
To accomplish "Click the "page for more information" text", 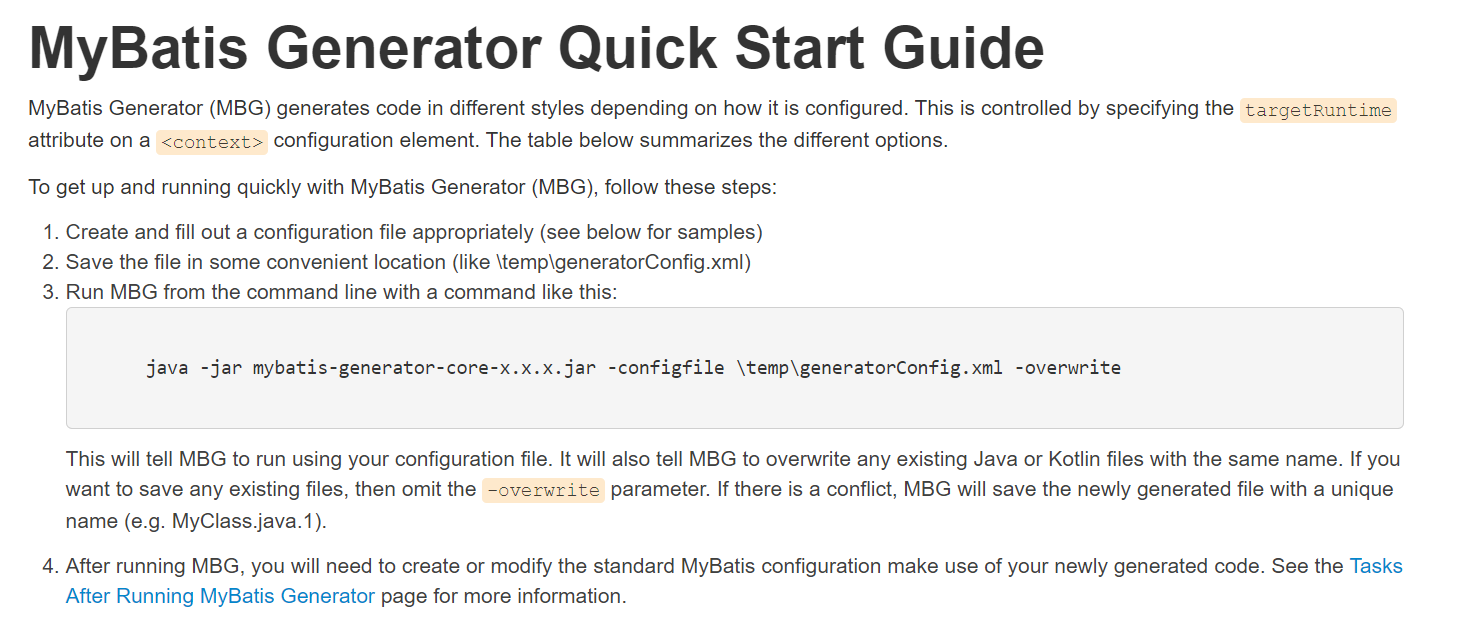I will 503,597.
